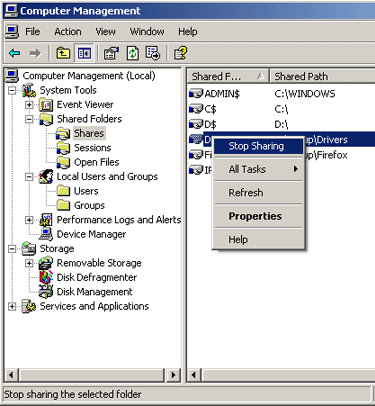The height and width of the screenshot is (406, 375).
Task: Expand the Removable Storage node
Action: point(29,263)
